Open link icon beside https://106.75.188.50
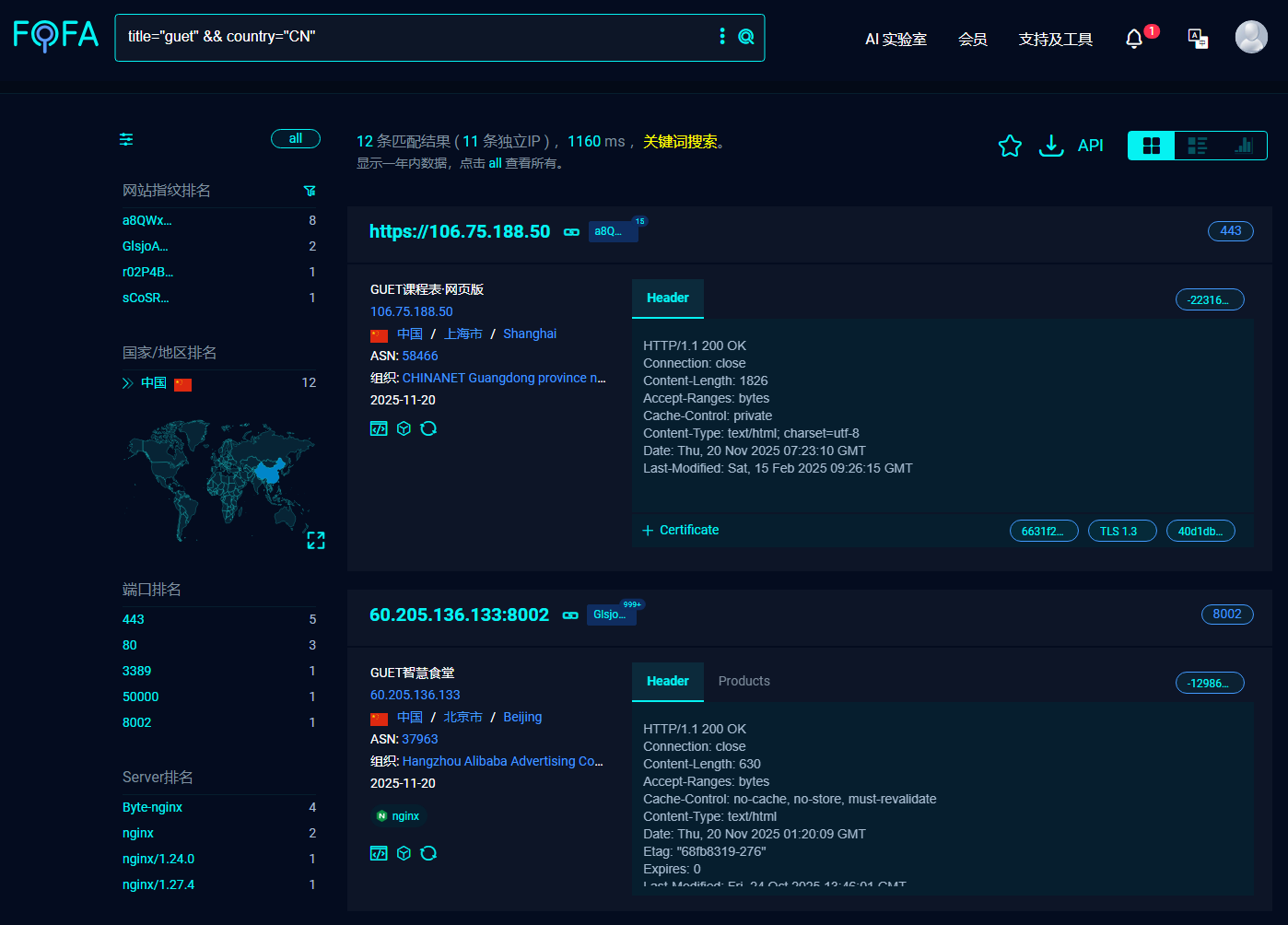This screenshot has height=925, width=1288. coord(571,232)
